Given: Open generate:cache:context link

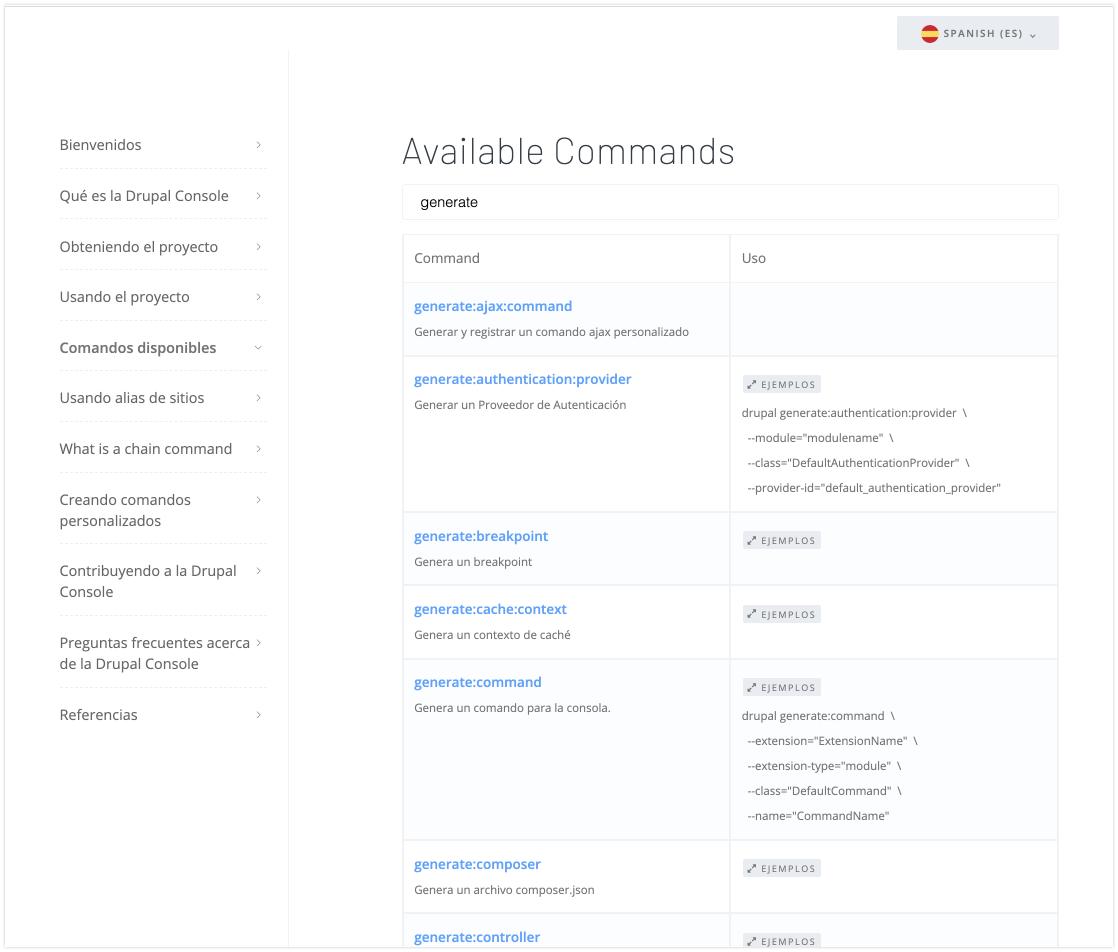Looking at the screenshot, I should click(x=491, y=609).
